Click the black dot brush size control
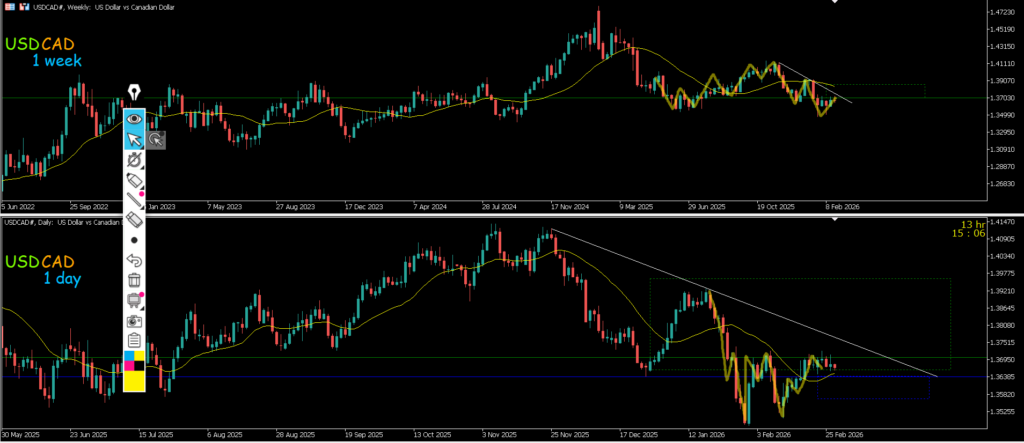Viewport: 1024px width, 443px height. pyautogui.click(x=134, y=241)
